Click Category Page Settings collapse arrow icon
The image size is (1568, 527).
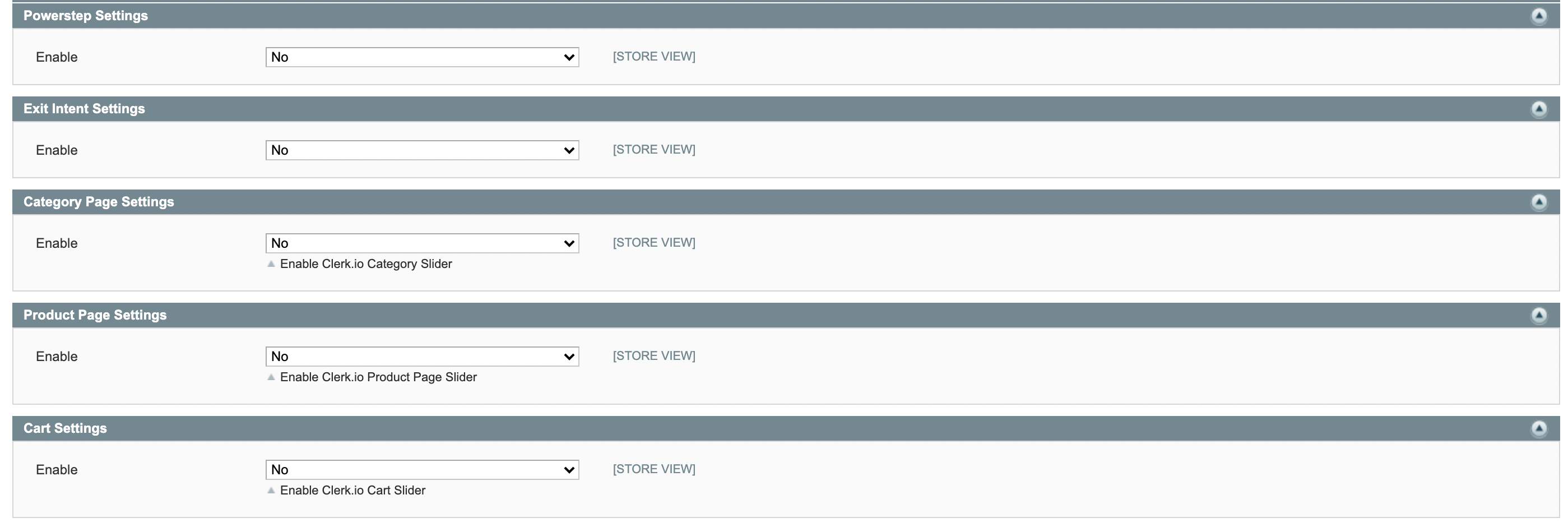coord(1538,202)
